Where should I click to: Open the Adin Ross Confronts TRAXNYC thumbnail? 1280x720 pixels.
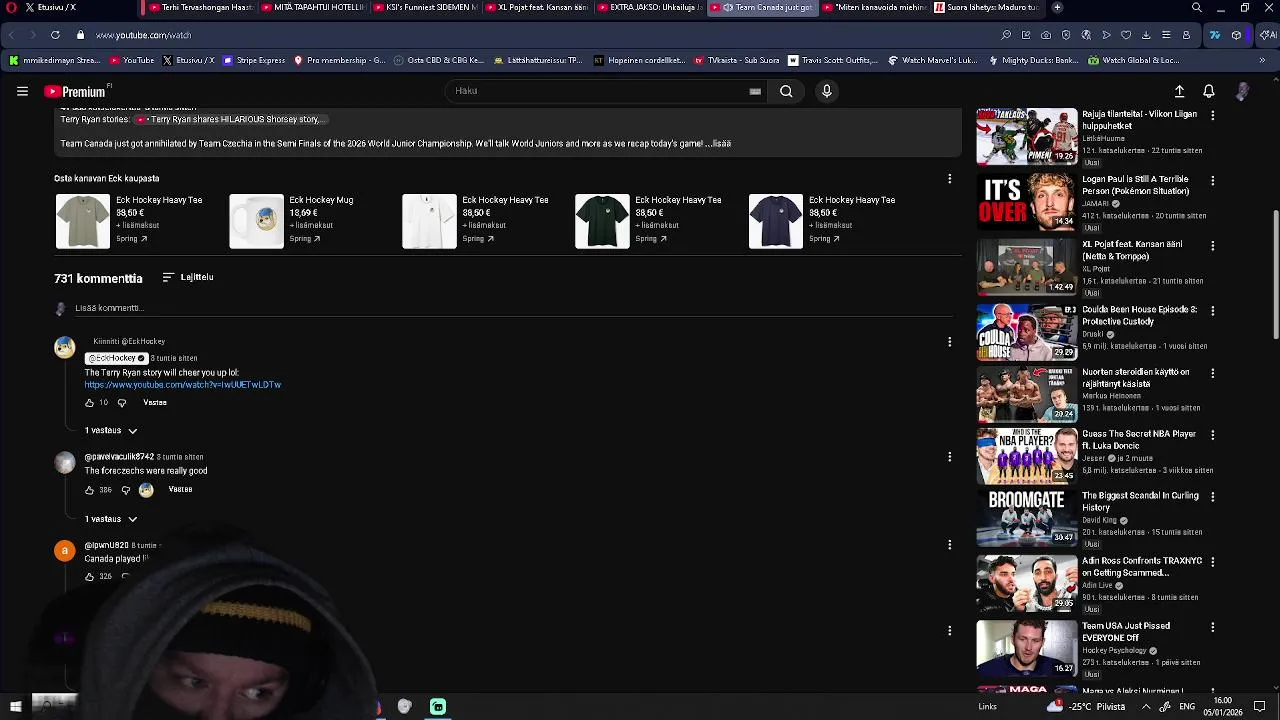click(x=1027, y=583)
